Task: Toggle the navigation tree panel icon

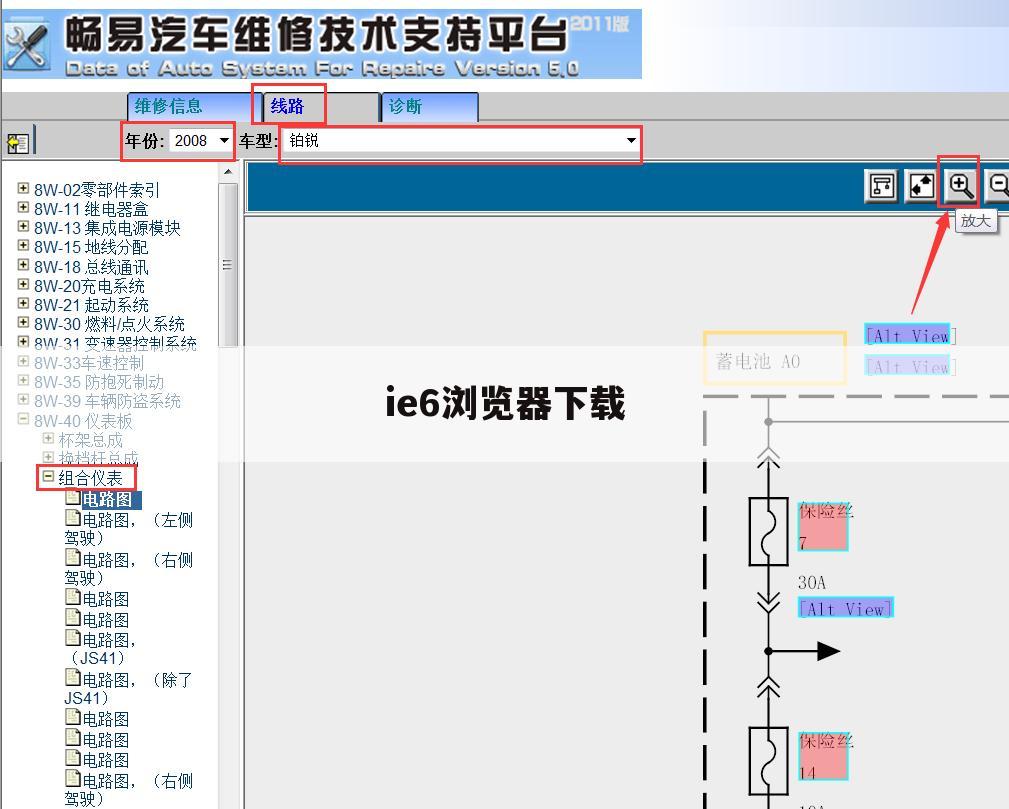Action: coord(17,142)
